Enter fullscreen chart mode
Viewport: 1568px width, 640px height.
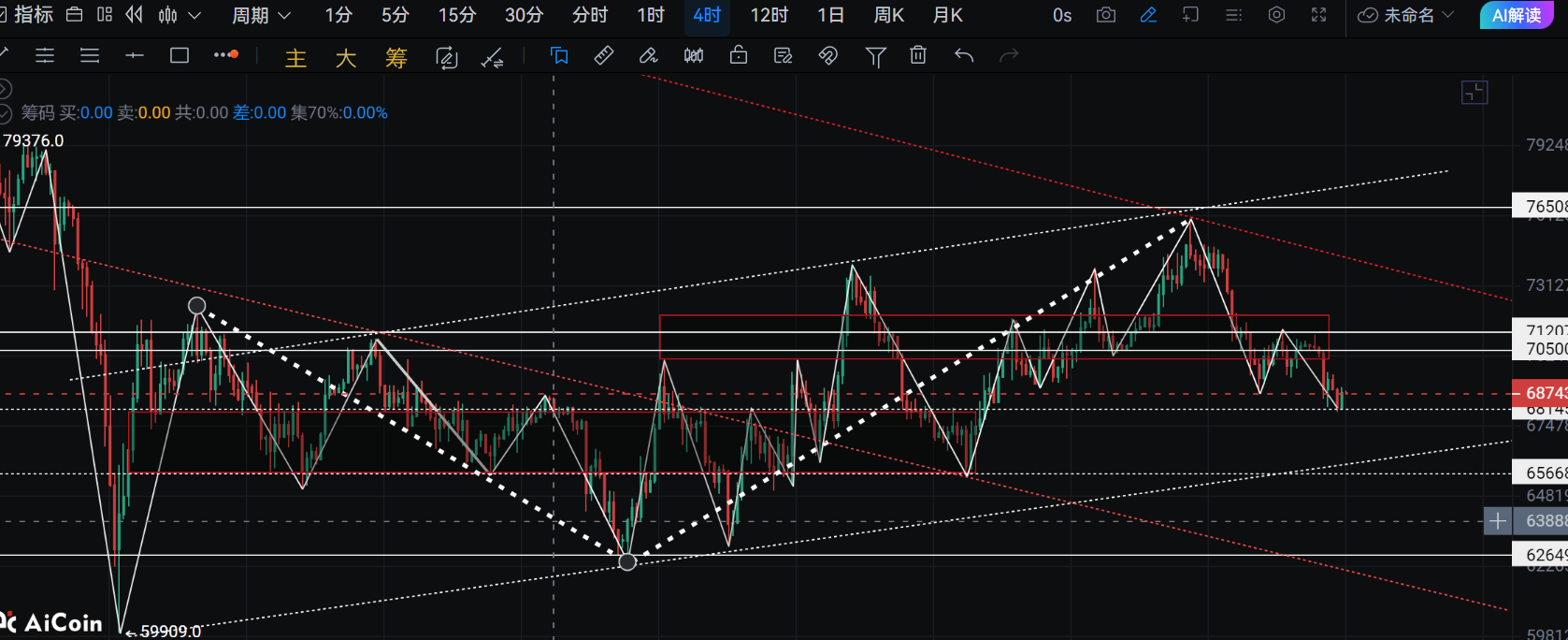pyautogui.click(x=1318, y=15)
